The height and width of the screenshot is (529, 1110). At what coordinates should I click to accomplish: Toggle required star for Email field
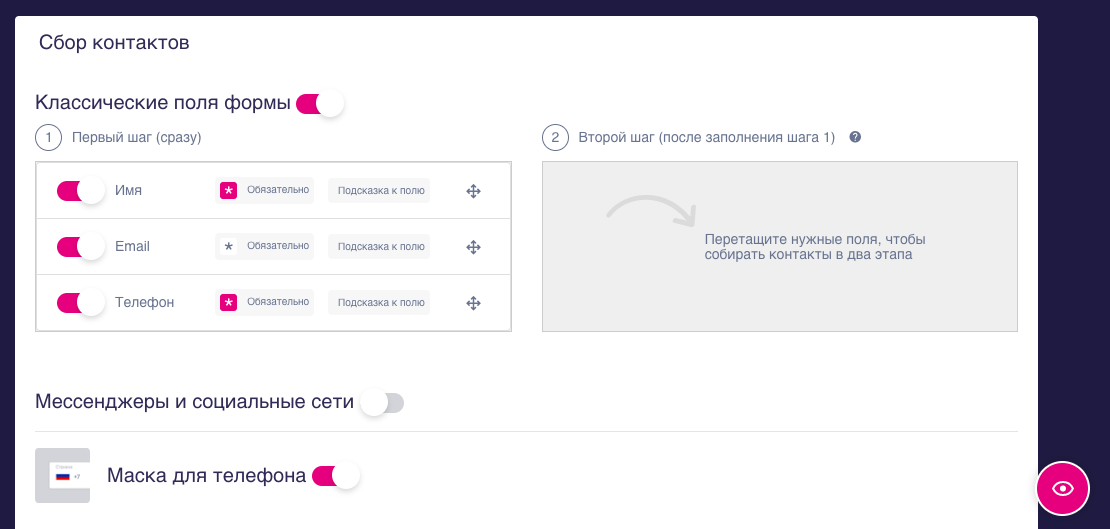[x=229, y=246]
